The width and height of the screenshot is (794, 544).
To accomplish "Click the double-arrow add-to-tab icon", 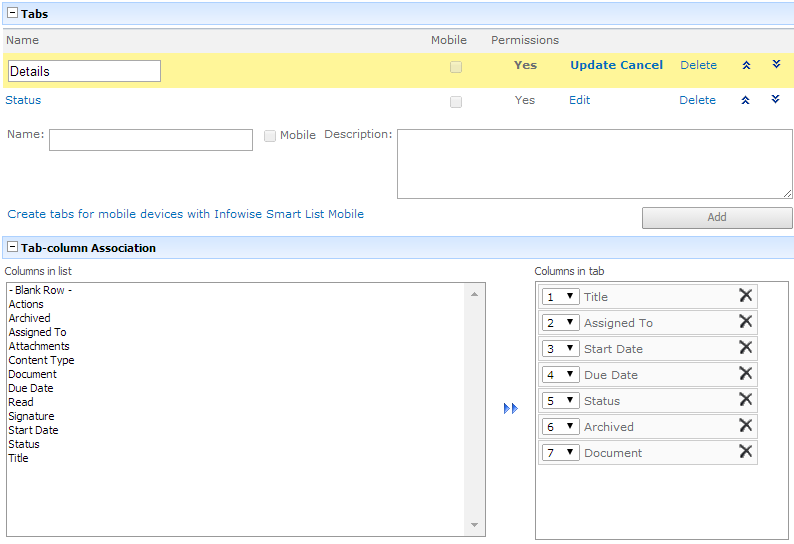I will [511, 408].
